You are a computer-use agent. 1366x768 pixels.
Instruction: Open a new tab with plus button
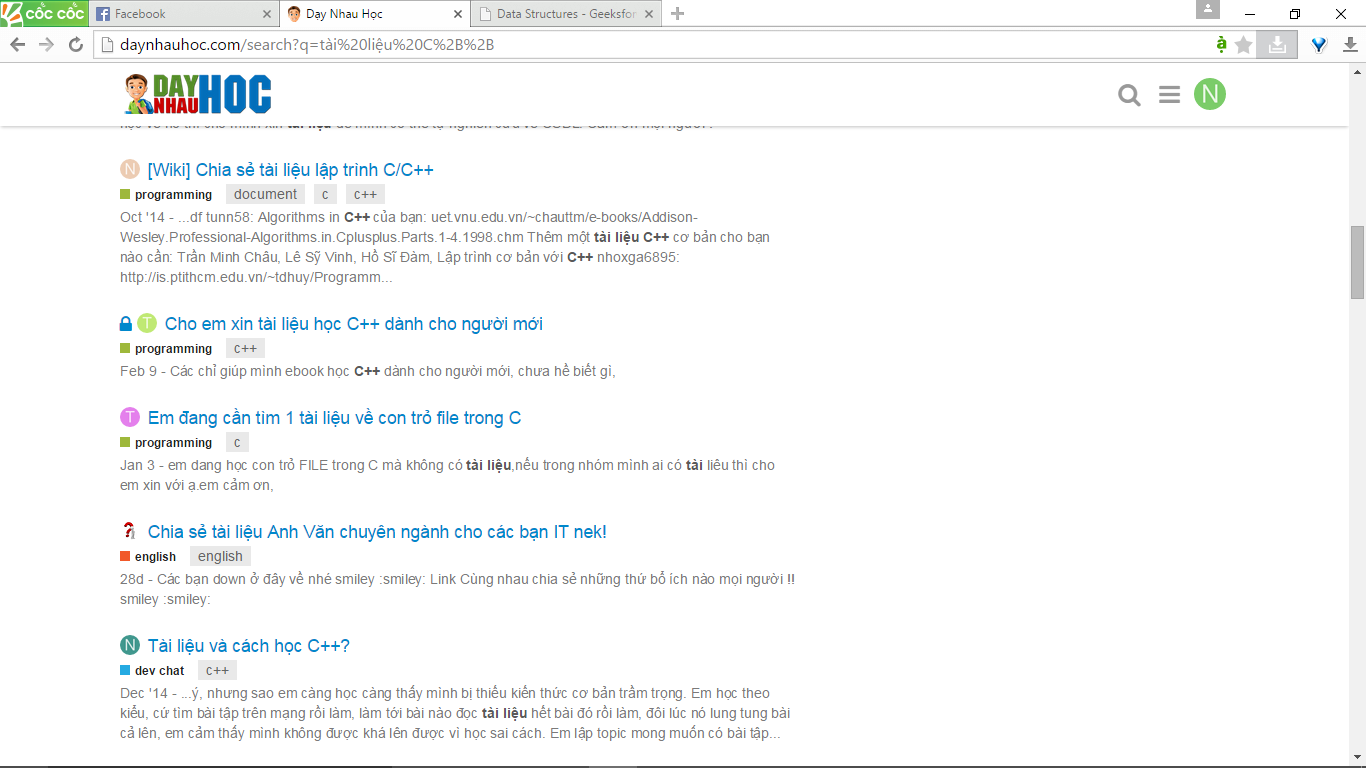coord(677,14)
